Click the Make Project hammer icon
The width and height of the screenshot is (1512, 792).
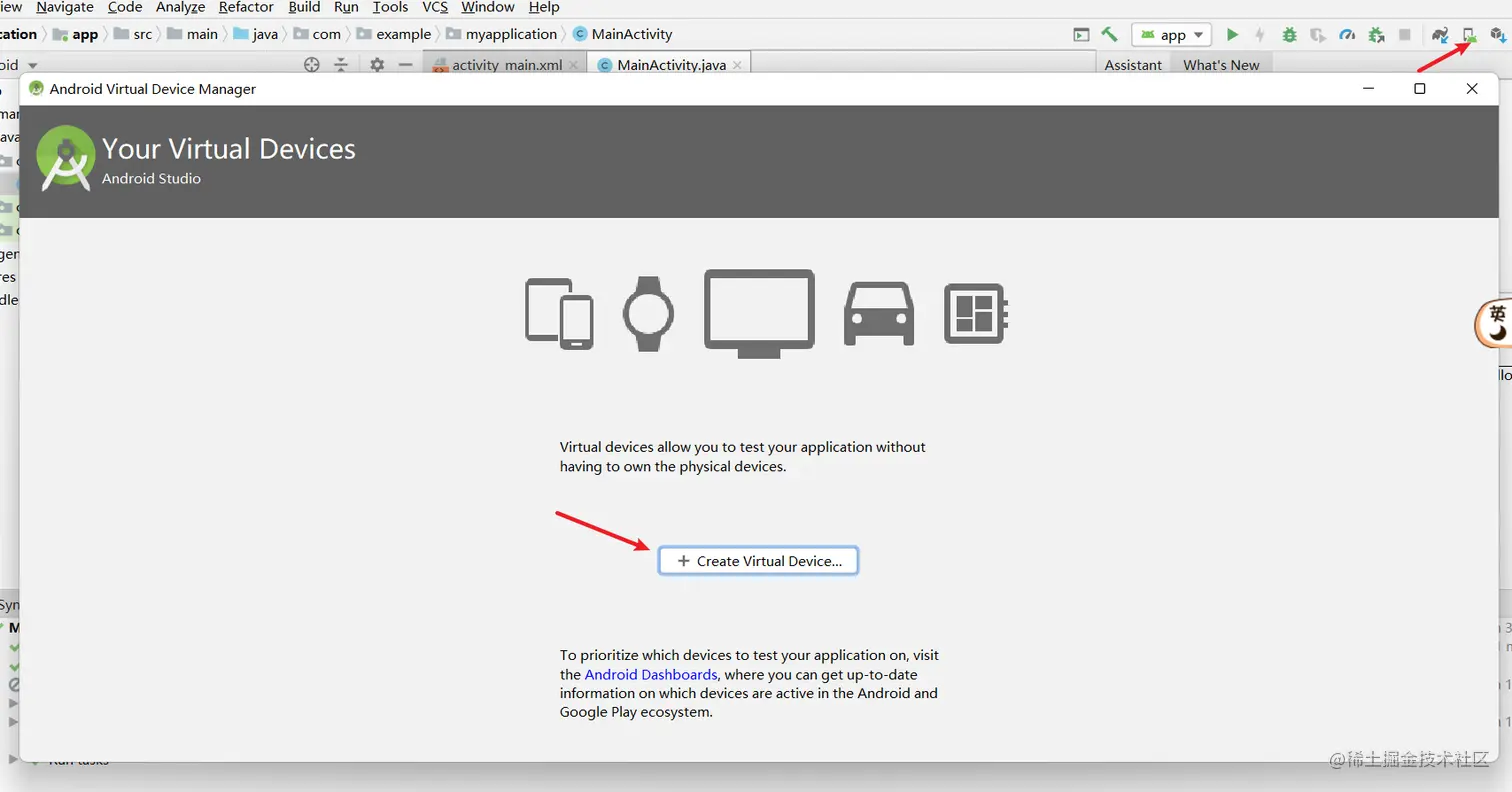(x=1110, y=34)
